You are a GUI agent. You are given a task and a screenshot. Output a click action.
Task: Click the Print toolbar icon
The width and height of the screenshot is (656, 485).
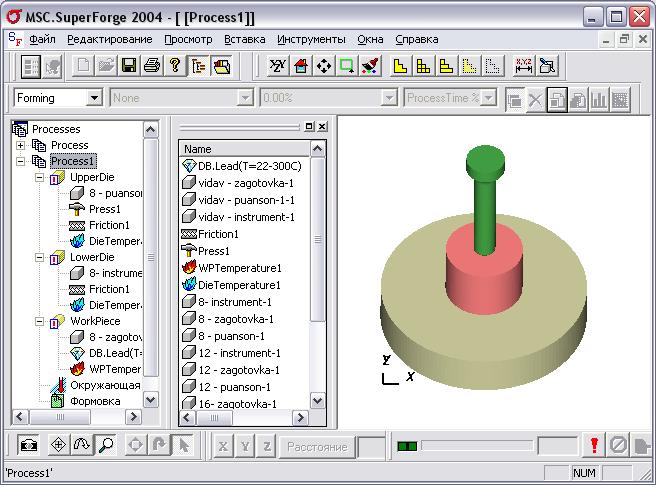click(x=152, y=66)
